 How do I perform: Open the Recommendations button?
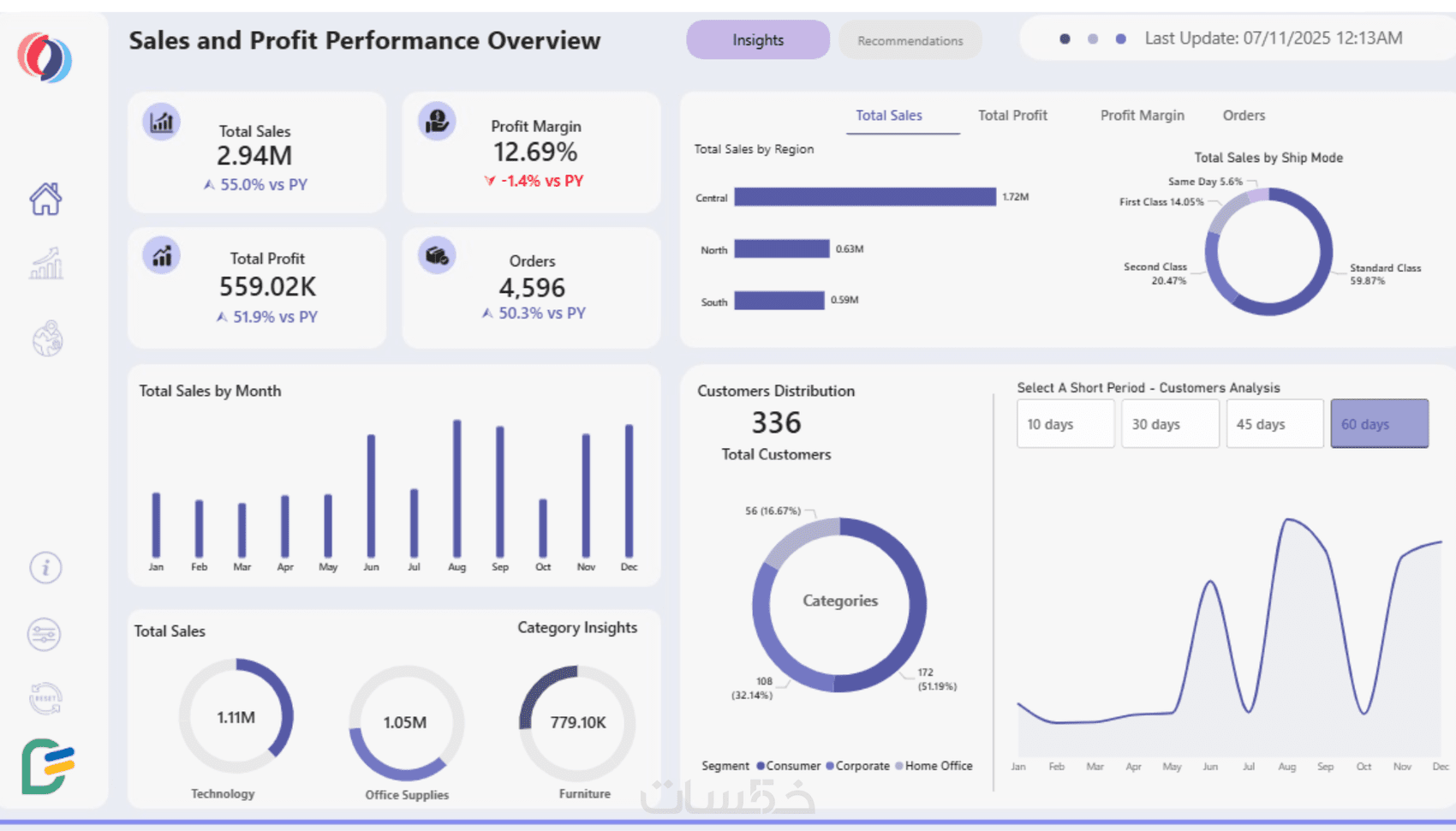point(910,40)
